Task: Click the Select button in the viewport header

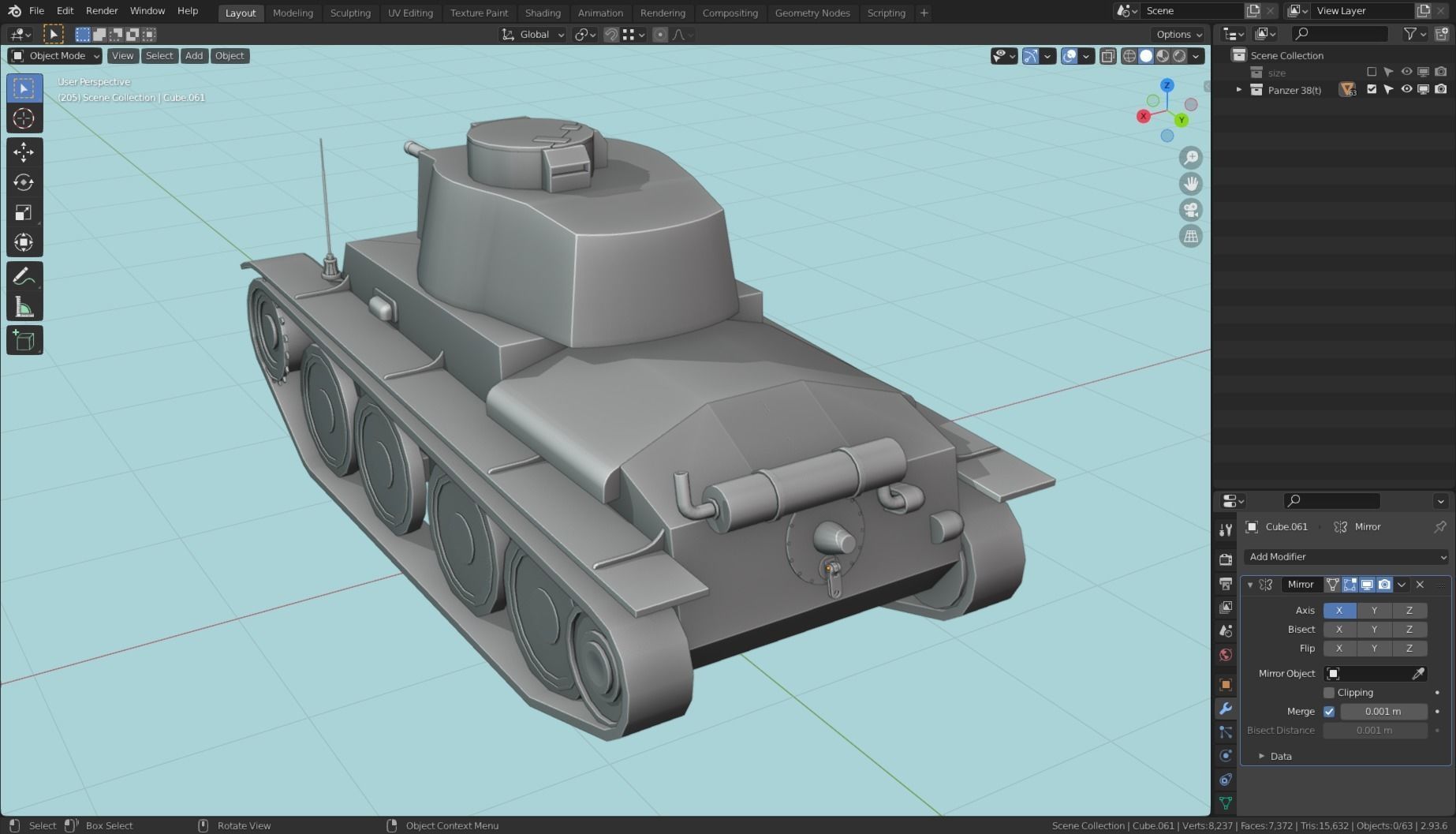Action: click(x=159, y=55)
